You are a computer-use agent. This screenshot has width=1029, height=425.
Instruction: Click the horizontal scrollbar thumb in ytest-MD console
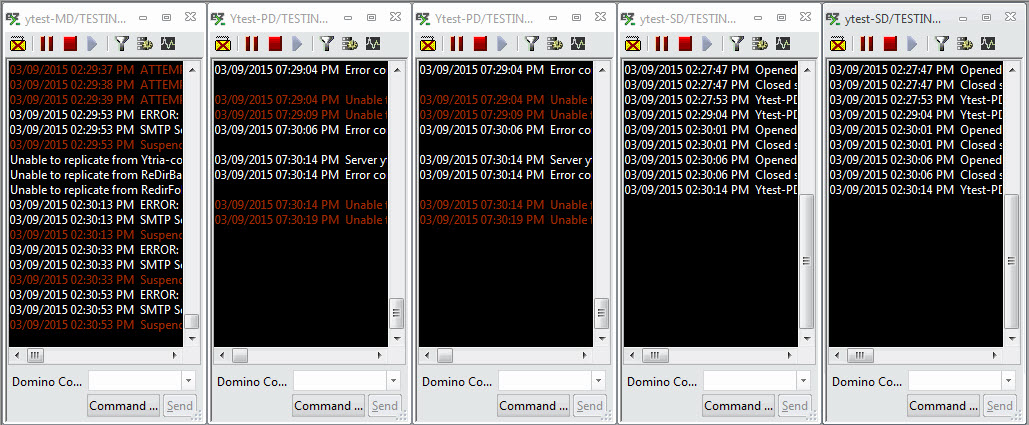[35, 355]
